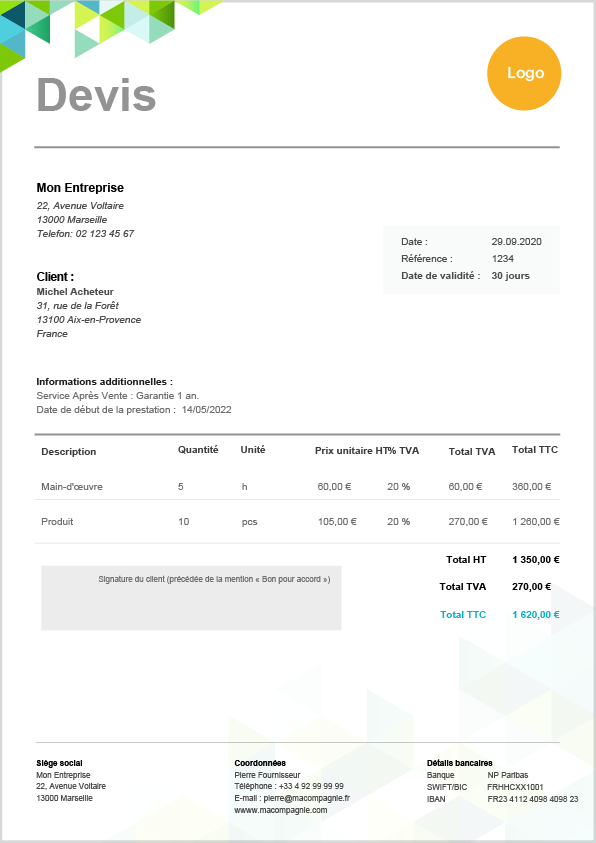Open the www.macompagnie.com website link
Viewport: 596px width, 843px height.
[281, 810]
